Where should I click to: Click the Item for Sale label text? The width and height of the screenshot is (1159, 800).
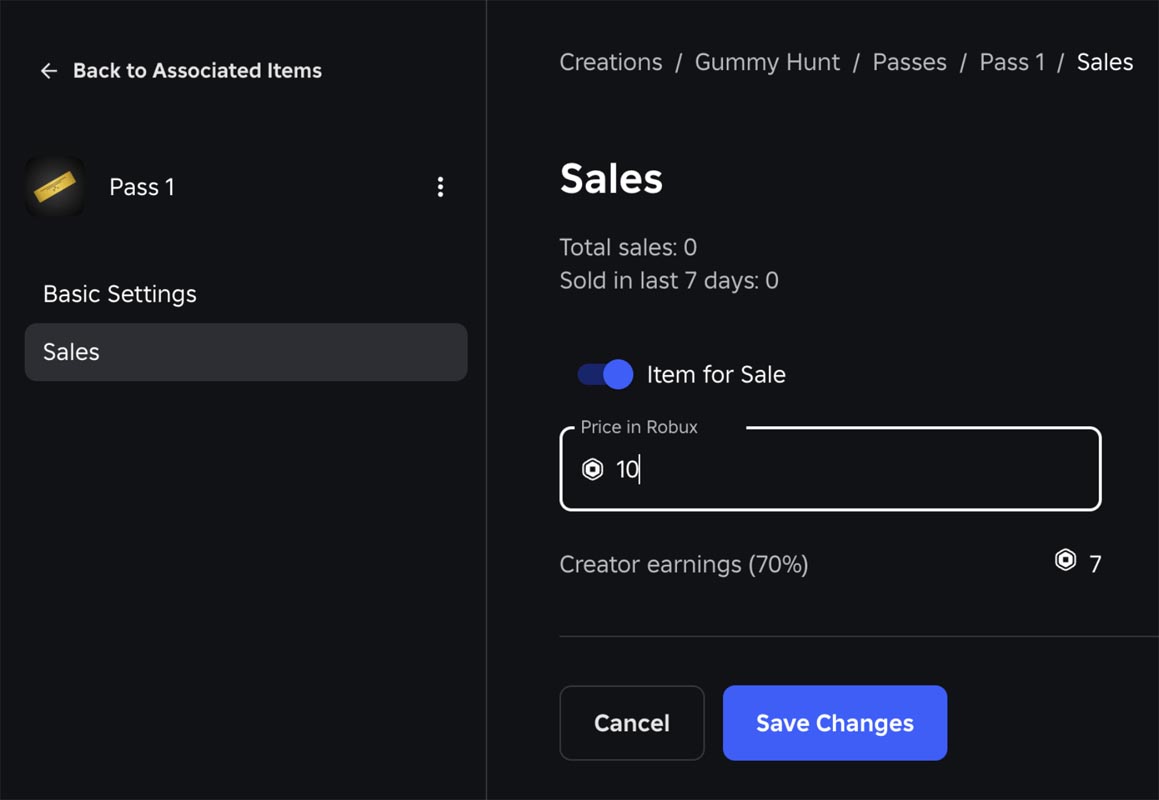(716, 375)
